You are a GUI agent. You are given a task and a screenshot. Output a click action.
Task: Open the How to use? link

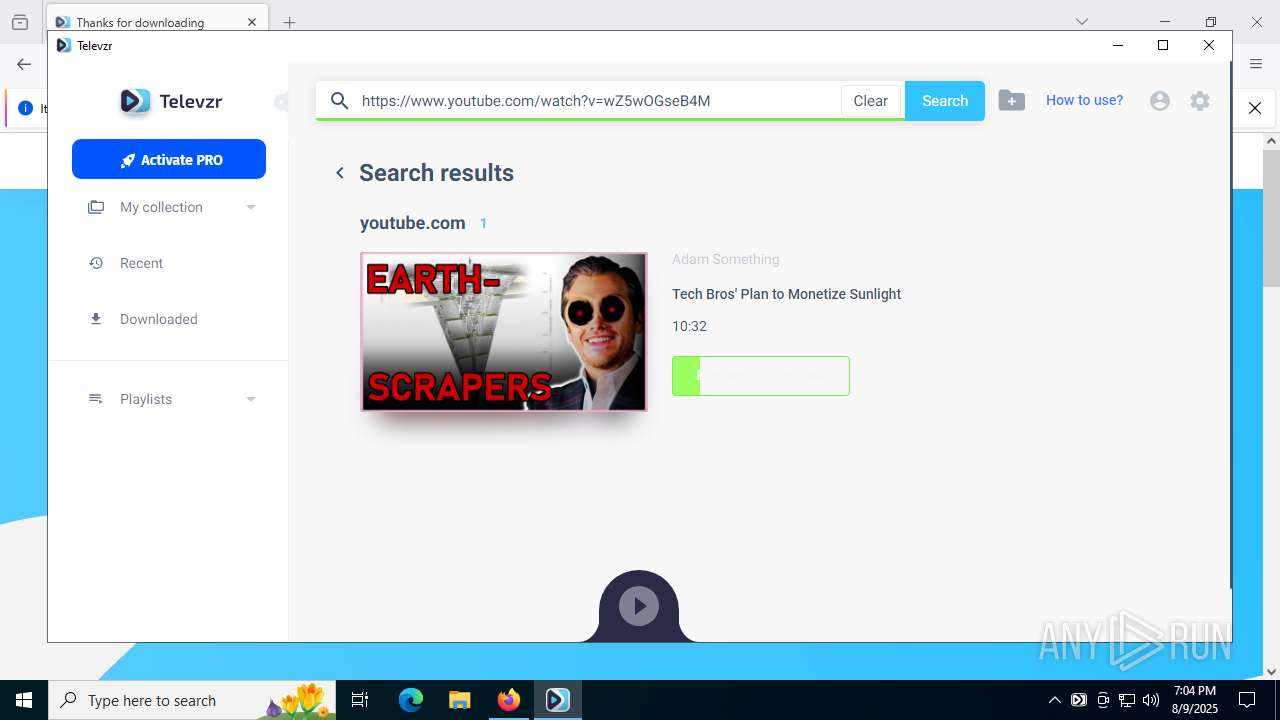pyautogui.click(x=1084, y=100)
